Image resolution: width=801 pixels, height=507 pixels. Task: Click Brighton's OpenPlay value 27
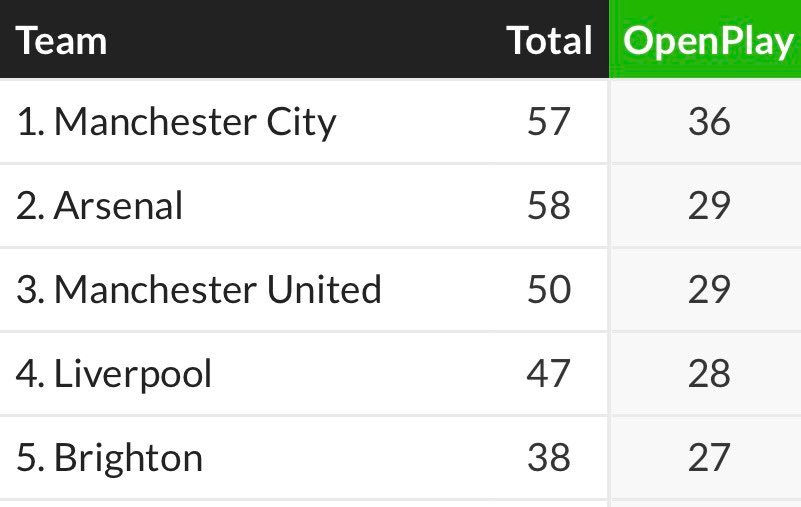(709, 458)
